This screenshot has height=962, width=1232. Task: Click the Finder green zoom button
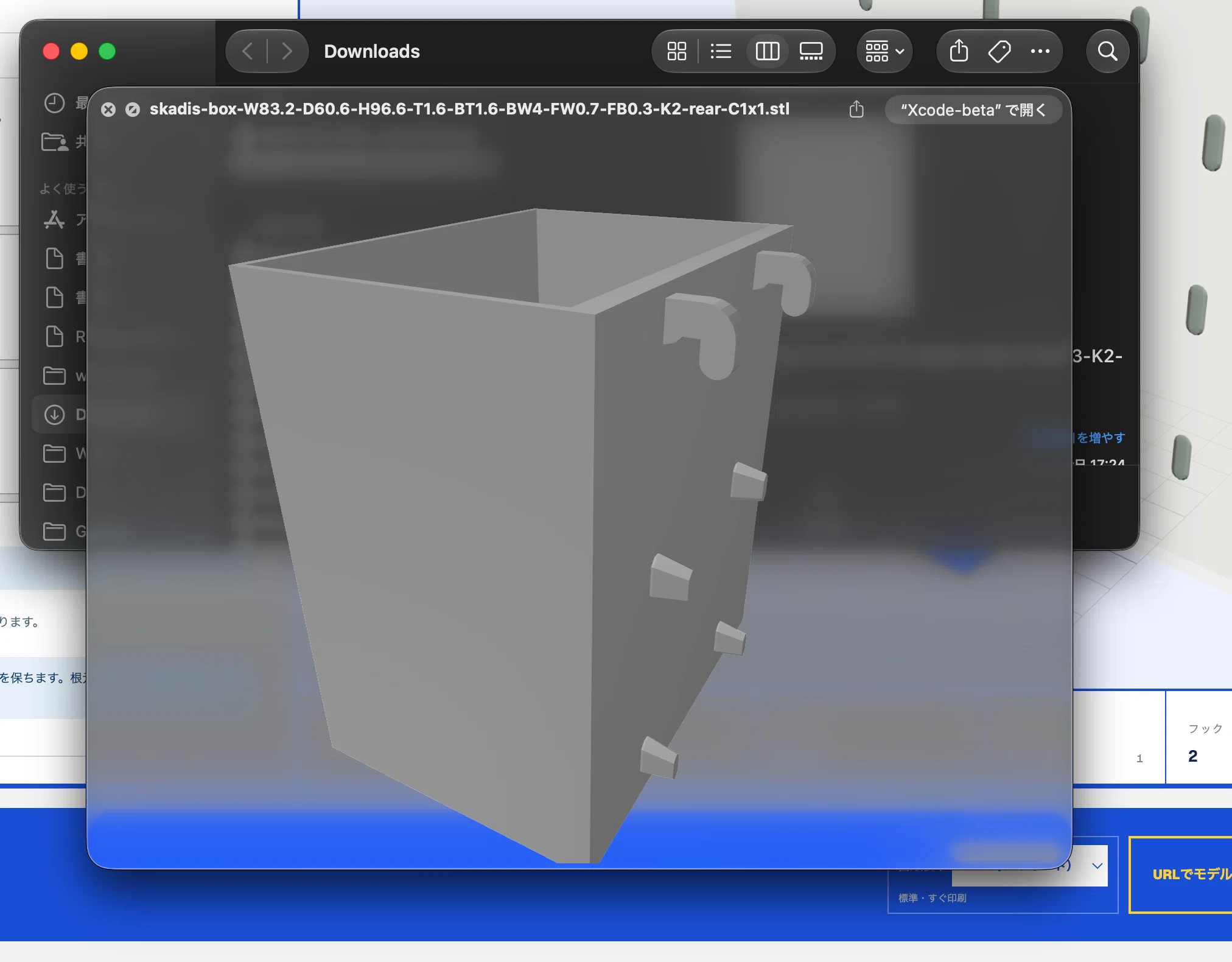pyautogui.click(x=107, y=51)
